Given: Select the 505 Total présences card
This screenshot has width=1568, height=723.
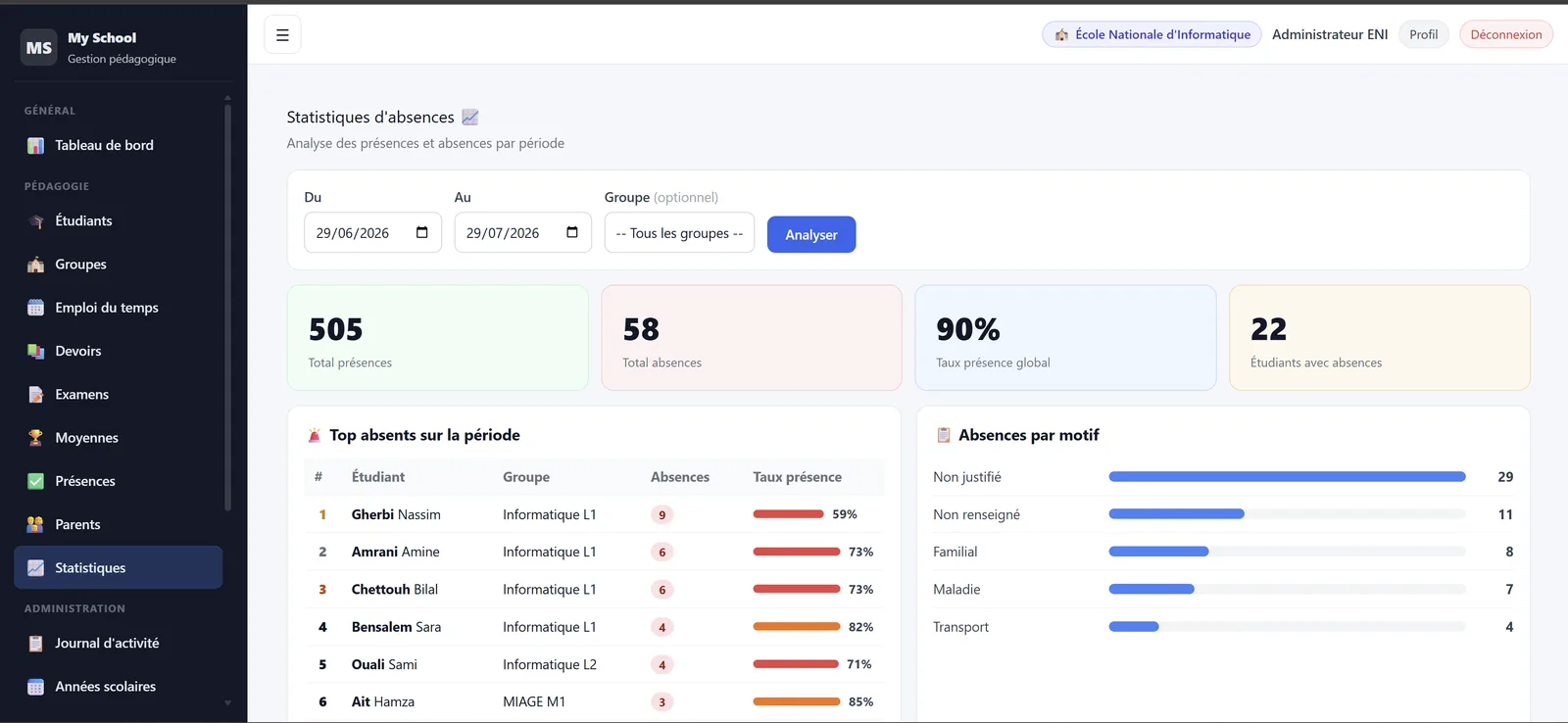Looking at the screenshot, I should (438, 338).
